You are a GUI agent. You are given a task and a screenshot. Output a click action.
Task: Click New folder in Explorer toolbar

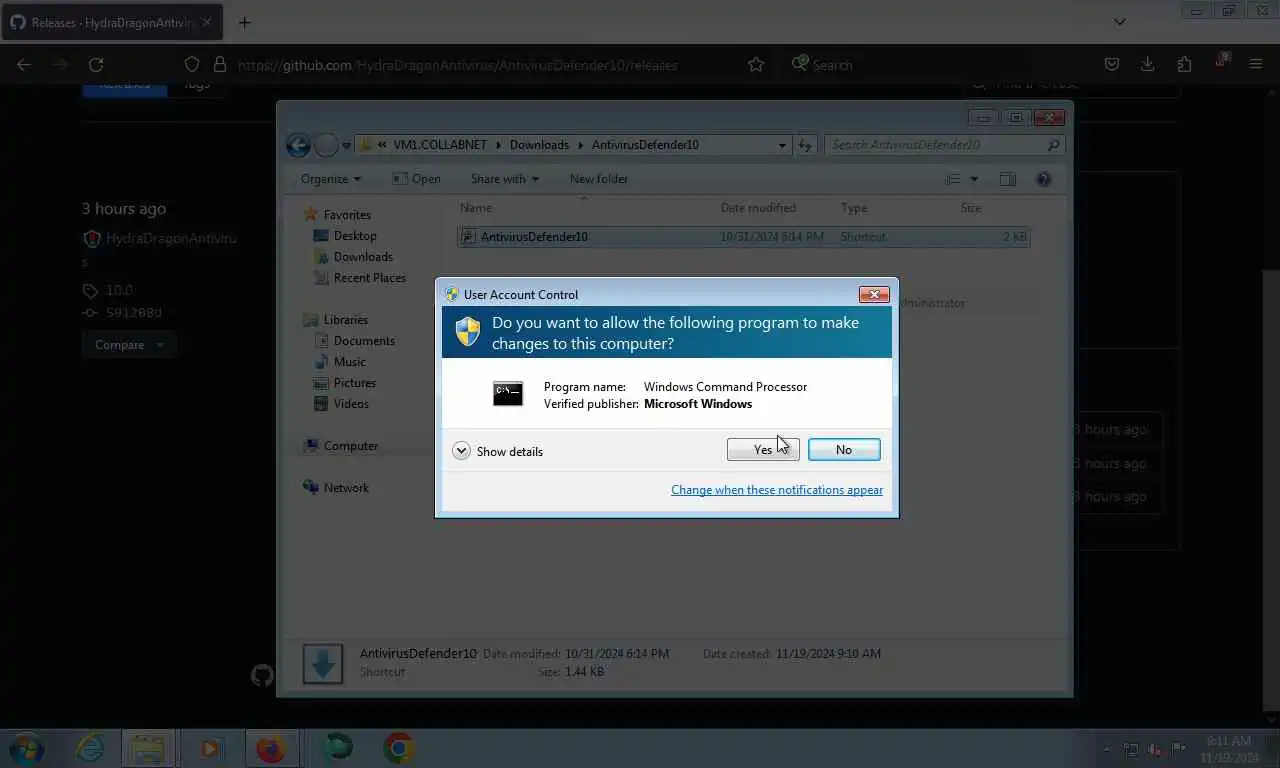pyautogui.click(x=599, y=179)
